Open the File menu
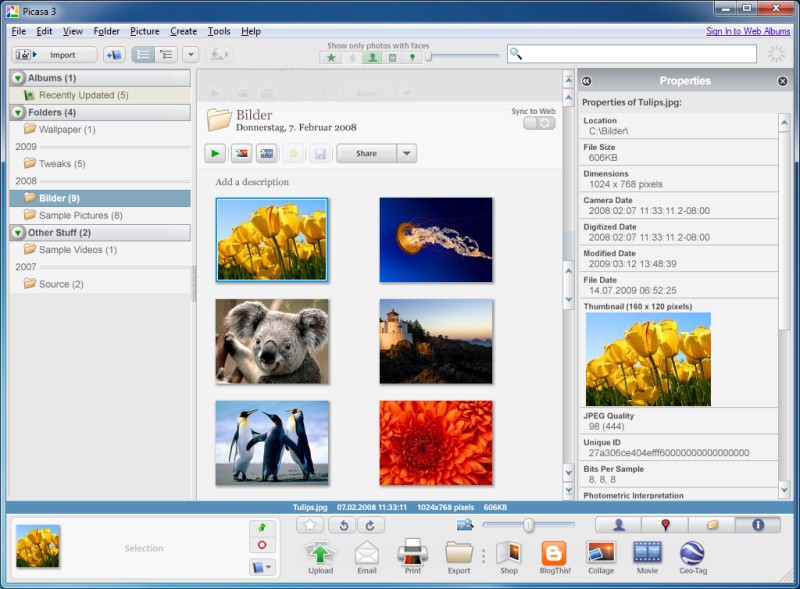This screenshot has width=800, height=589. coord(18,31)
